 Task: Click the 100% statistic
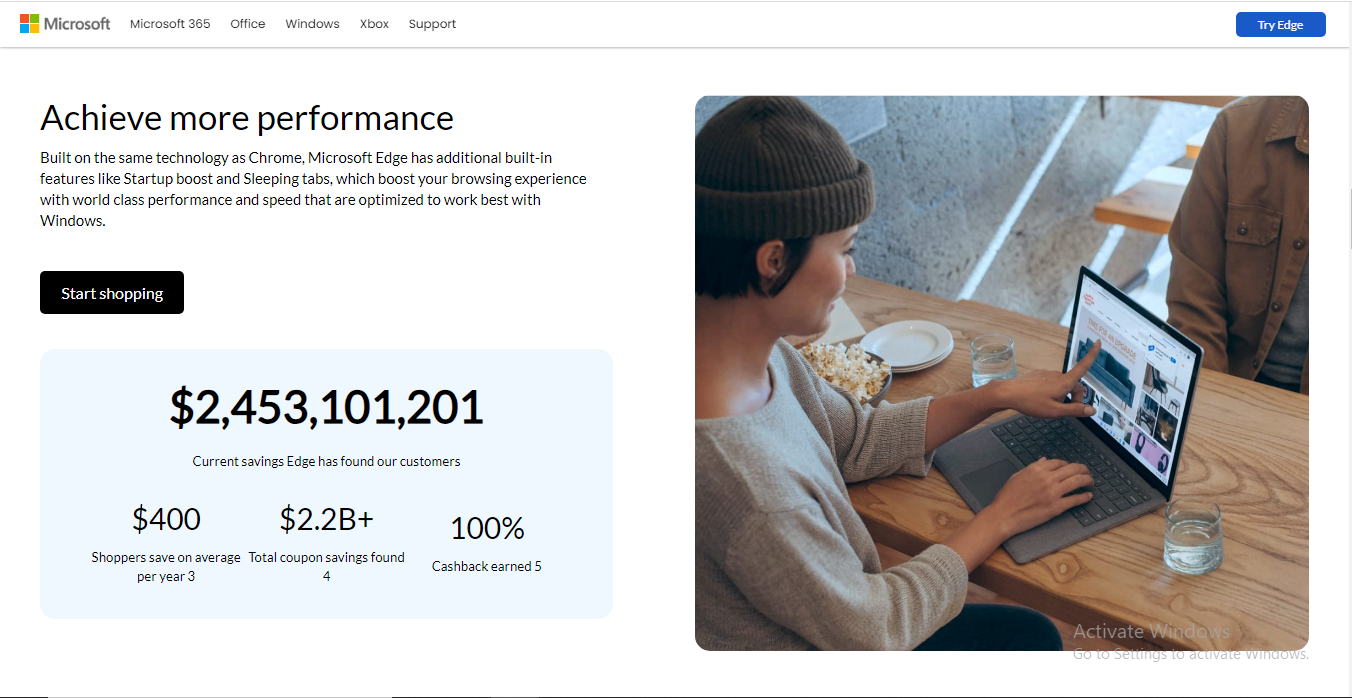tap(487, 528)
